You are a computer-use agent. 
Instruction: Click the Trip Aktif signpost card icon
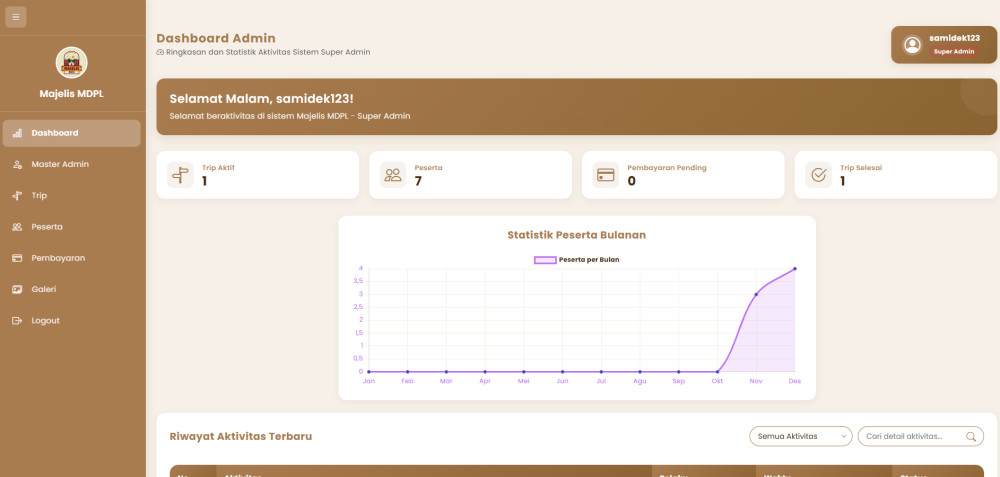pos(180,175)
